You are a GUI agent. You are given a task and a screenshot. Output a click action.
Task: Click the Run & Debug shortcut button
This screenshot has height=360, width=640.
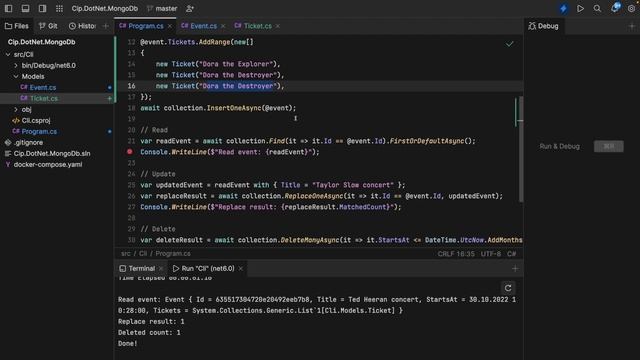click(x=609, y=146)
